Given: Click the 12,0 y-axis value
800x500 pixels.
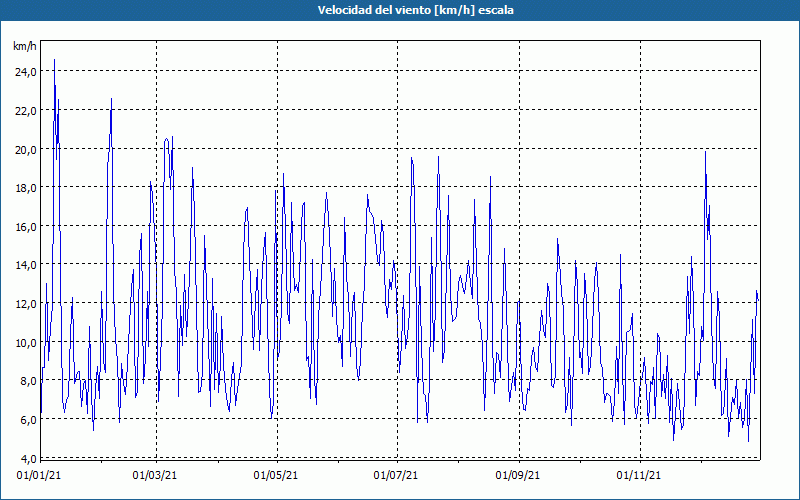Looking at the screenshot, I should 26,304.
